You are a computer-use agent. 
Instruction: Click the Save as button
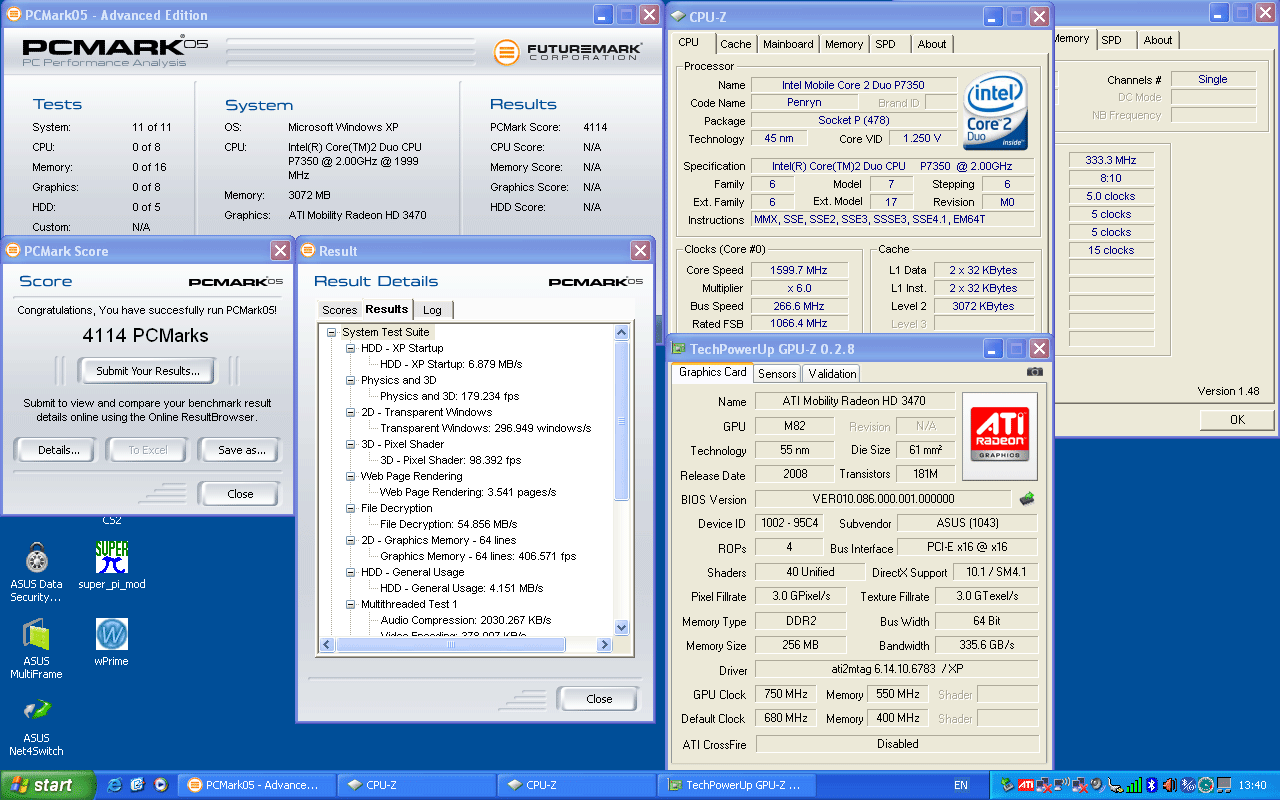pyautogui.click(x=242, y=450)
